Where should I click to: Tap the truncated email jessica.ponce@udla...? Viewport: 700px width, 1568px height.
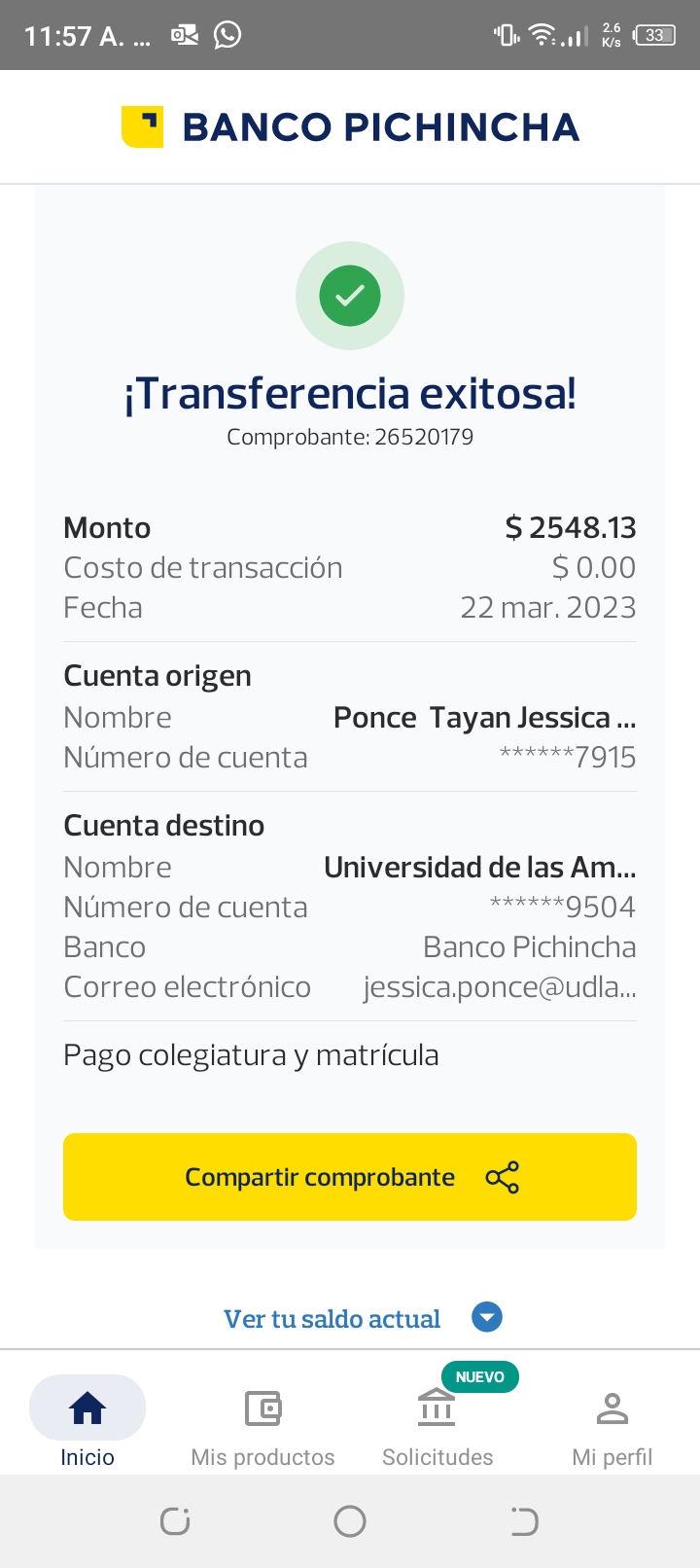(500, 987)
